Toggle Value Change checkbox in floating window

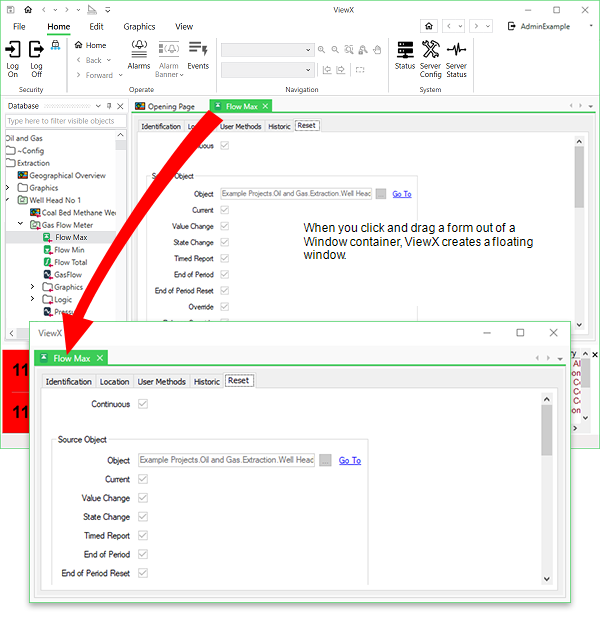coord(143,498)
